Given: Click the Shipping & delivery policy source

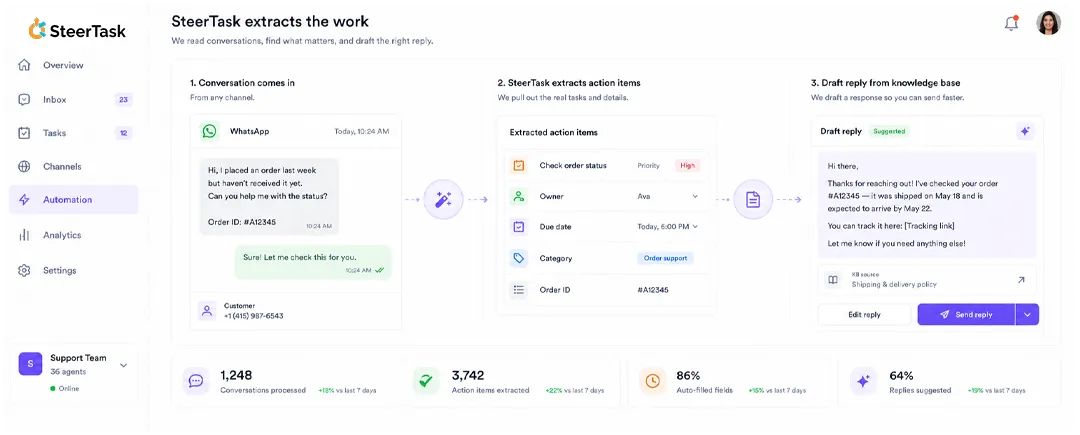Looking at the screenshot, I should (x=894, y=284).
